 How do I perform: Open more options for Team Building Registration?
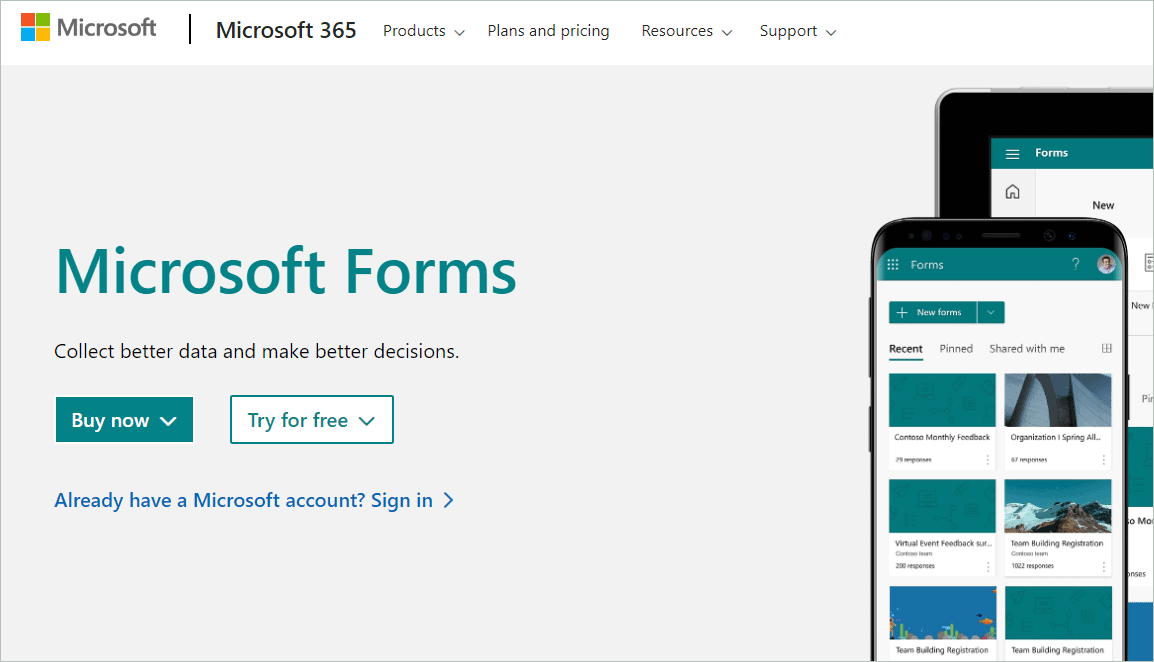click(x=1104, y=567)
